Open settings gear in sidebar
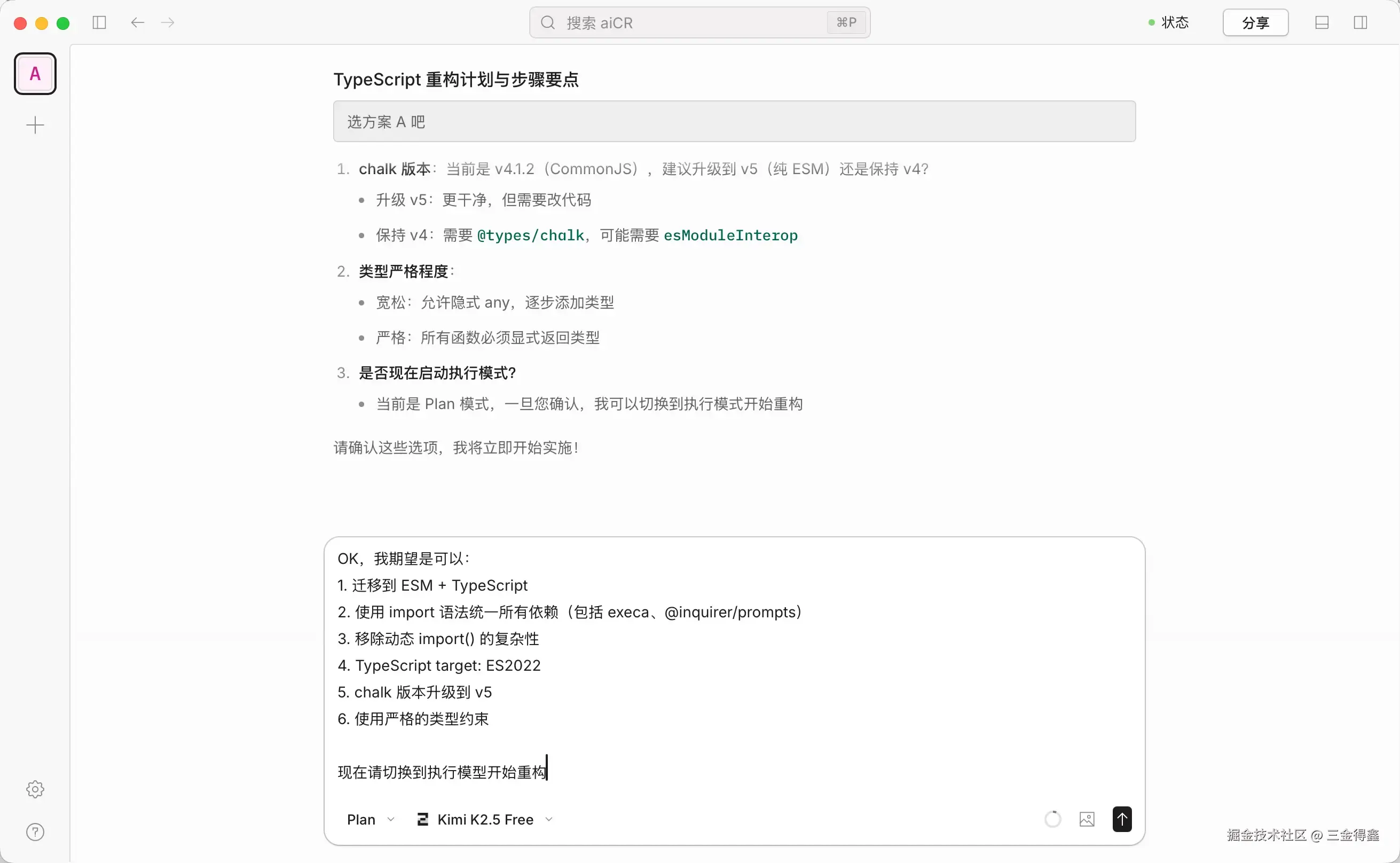The height and width of the screenshot is (863, 1400). [35, 789]
